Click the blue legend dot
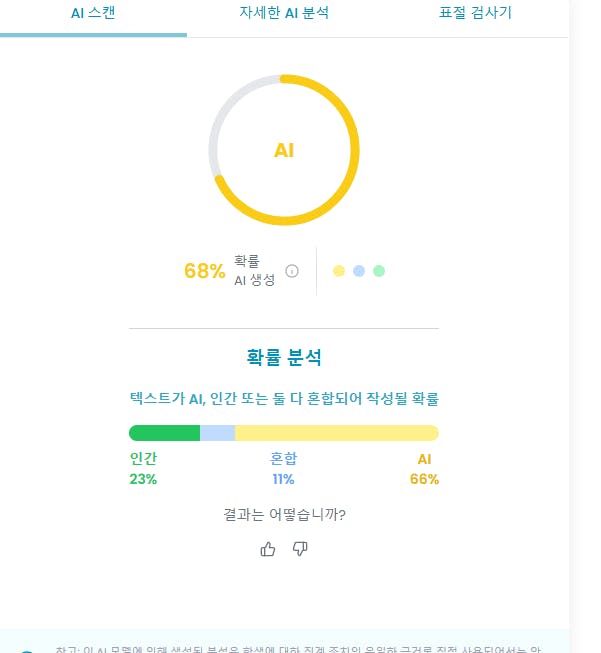Viewport: 601px width, 653px height. (359, 271)
